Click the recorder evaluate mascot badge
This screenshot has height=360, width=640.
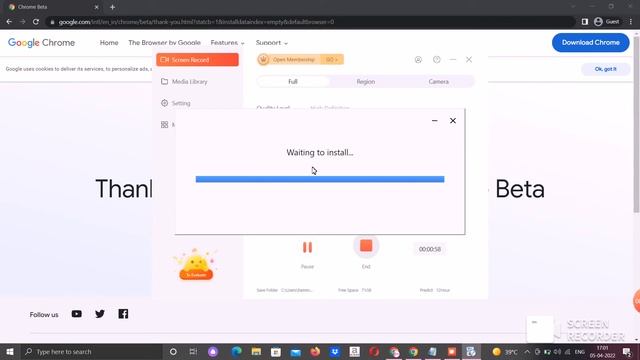click(196, 264)
